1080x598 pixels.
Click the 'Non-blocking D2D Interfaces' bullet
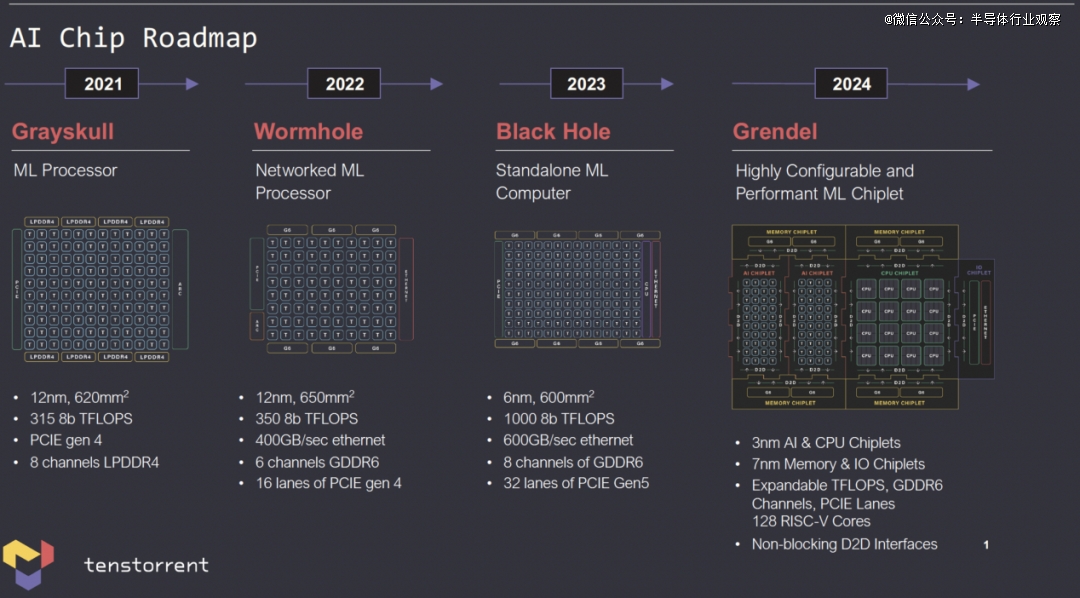point(844,544)
